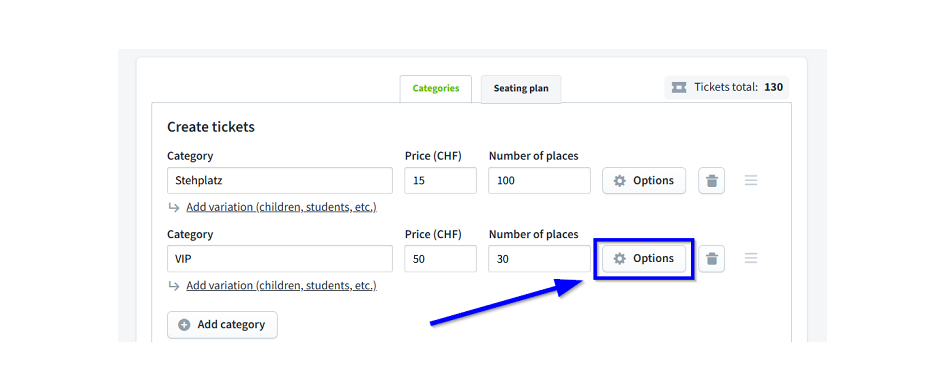Add variation link under Stehplatz category
Screen dimensions: 944x391
click(281, 207)
